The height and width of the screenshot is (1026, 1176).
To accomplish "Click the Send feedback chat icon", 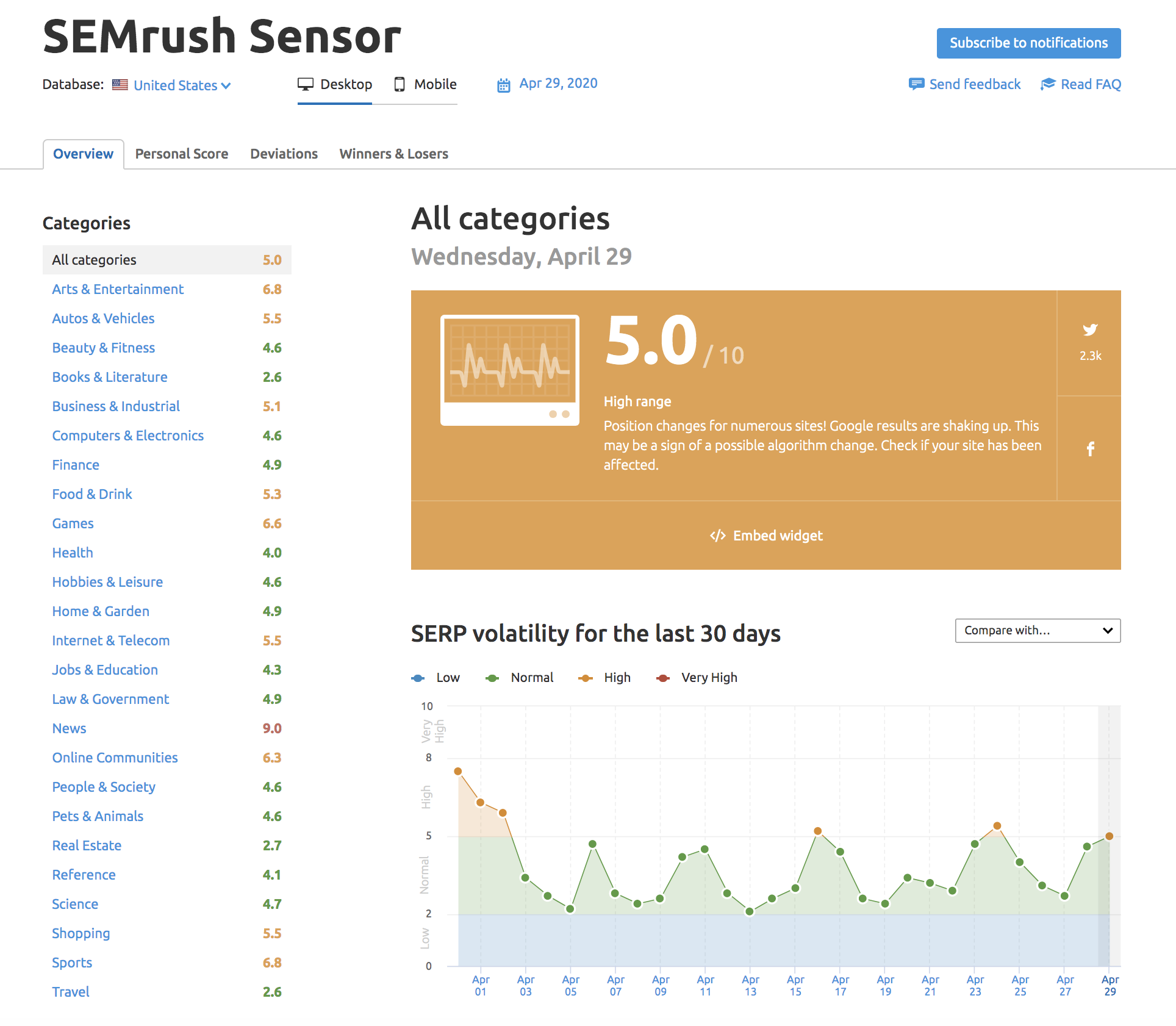I will point(916,84).
